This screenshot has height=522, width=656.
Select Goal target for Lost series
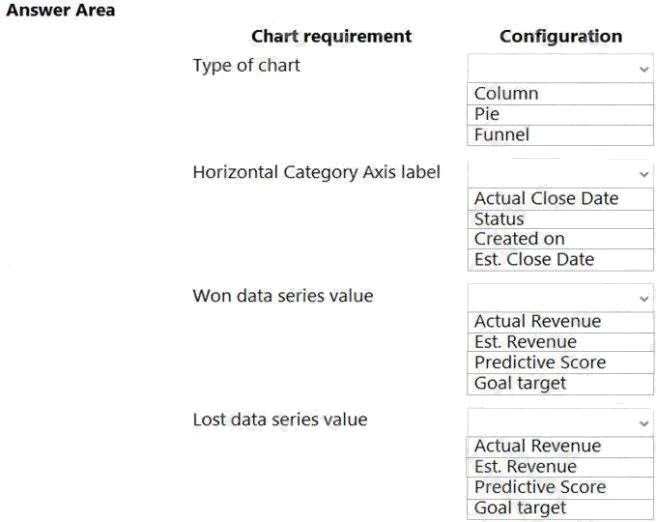pos(520,507)
